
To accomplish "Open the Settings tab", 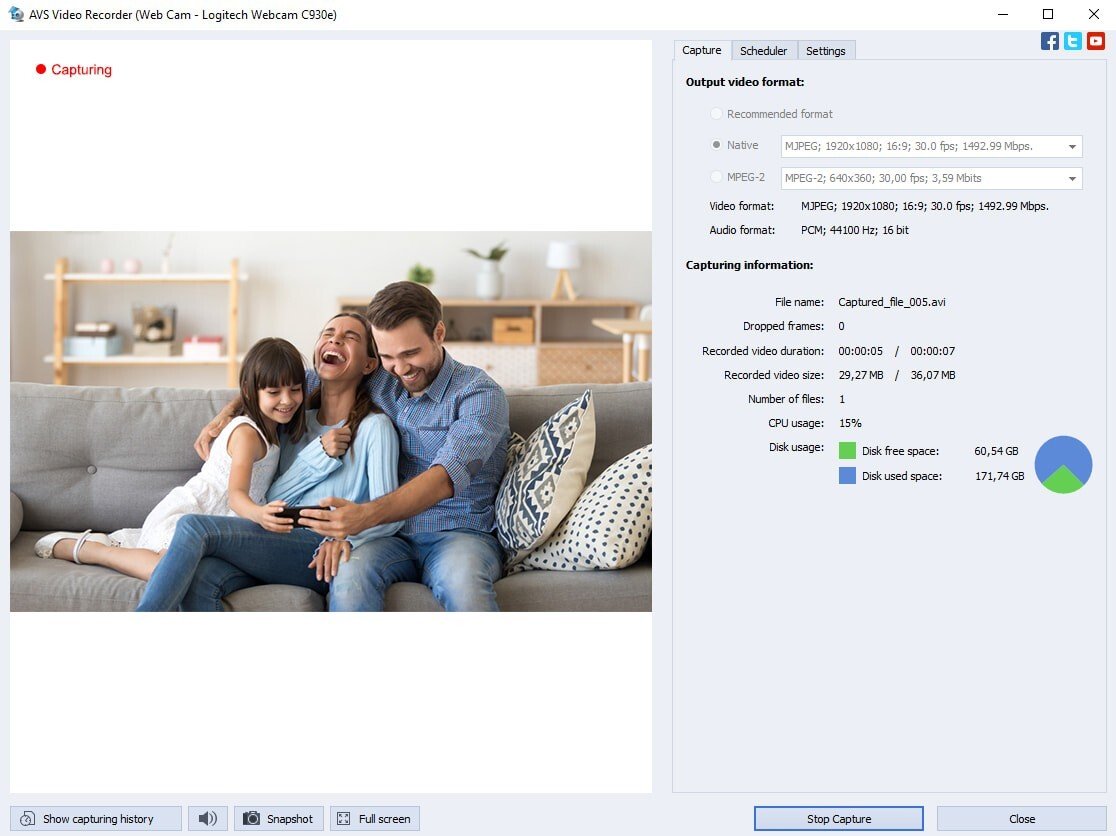I will [826, 50].
